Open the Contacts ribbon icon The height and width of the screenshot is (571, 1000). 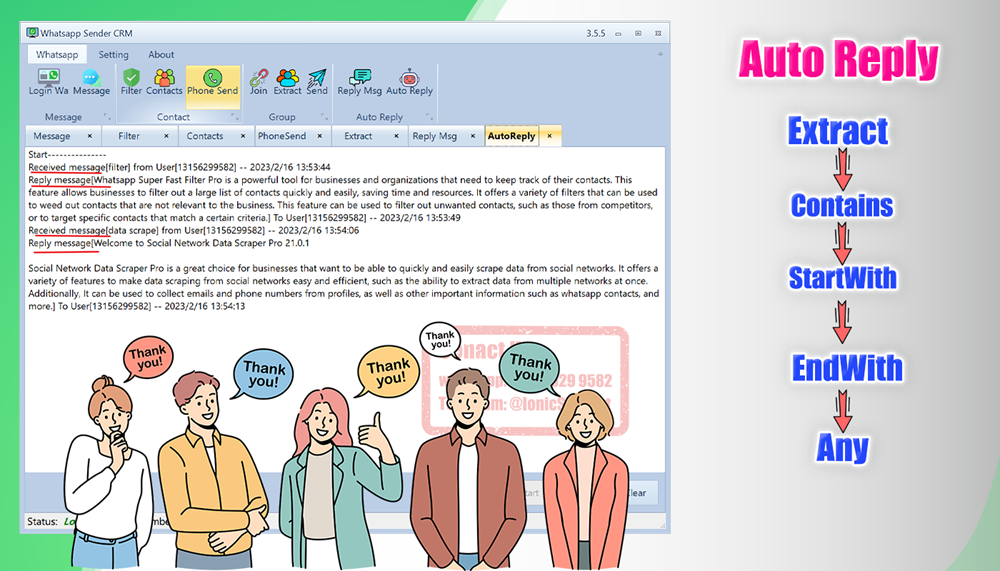165,82
